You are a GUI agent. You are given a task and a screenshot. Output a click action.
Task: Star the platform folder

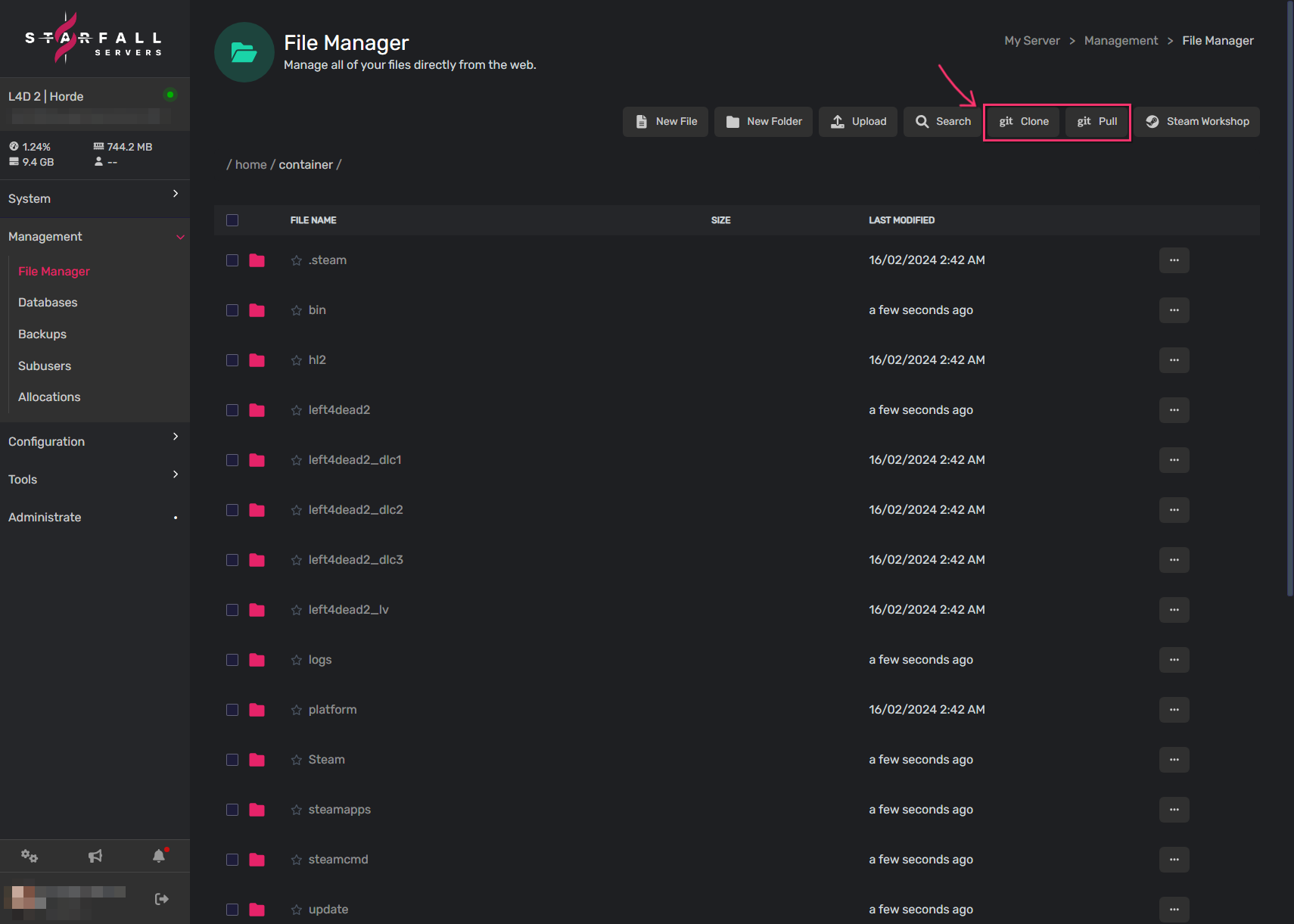297,710
